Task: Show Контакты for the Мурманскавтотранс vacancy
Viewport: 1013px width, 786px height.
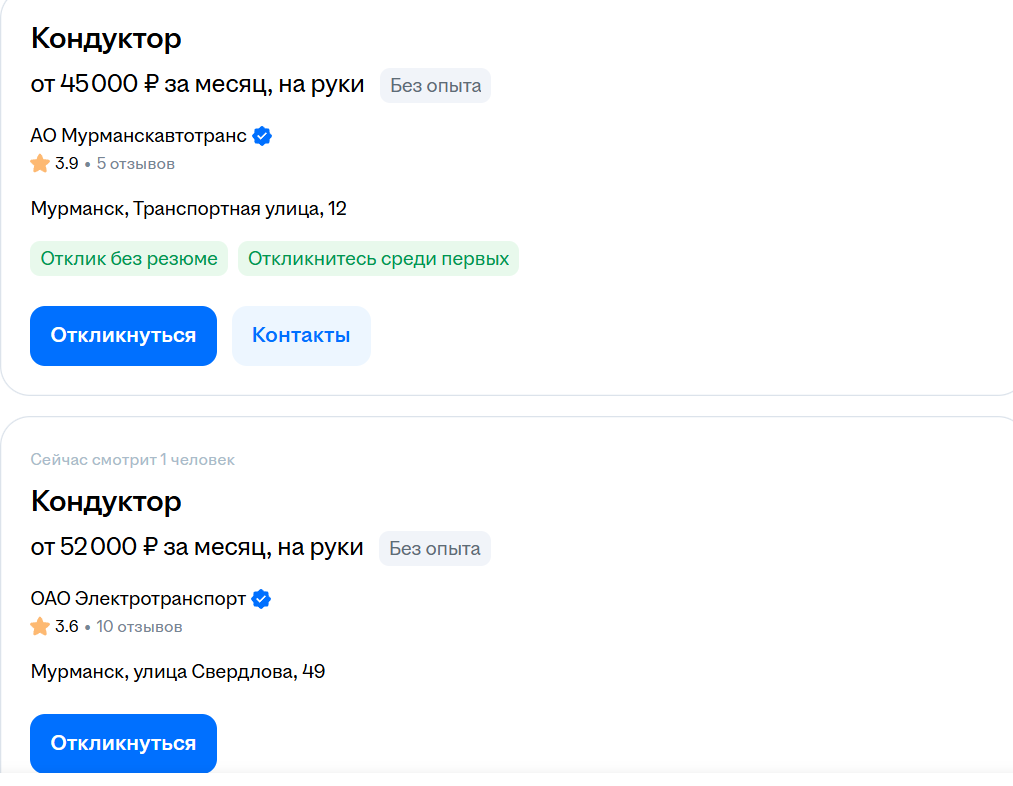Action: point(301,336)
